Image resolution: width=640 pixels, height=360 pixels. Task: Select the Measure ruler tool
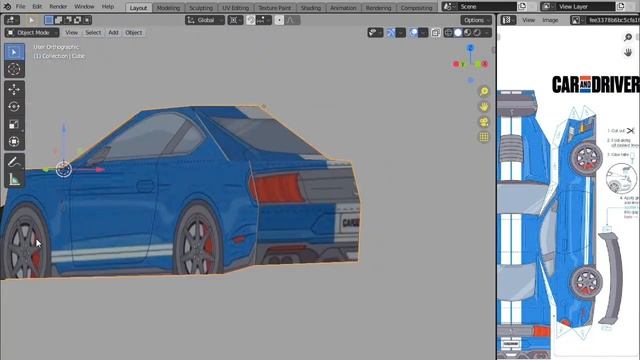coord(14,179)
